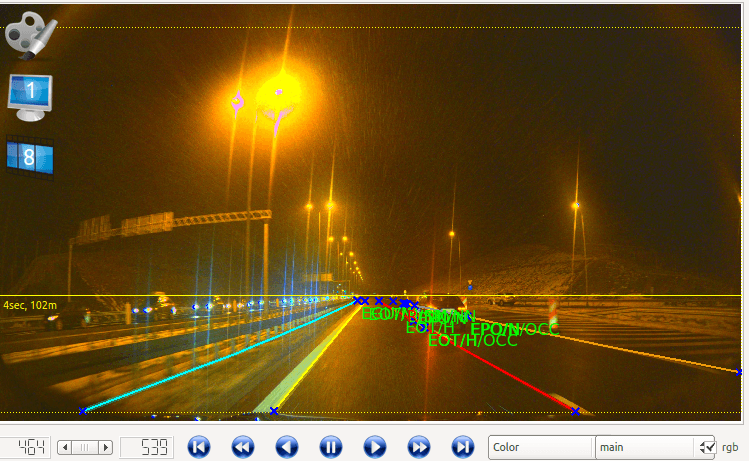This screenshot has width=750, height=461.
Task: Click the left arrow of the frame scrollbar
Action: (x=65, y=447)
